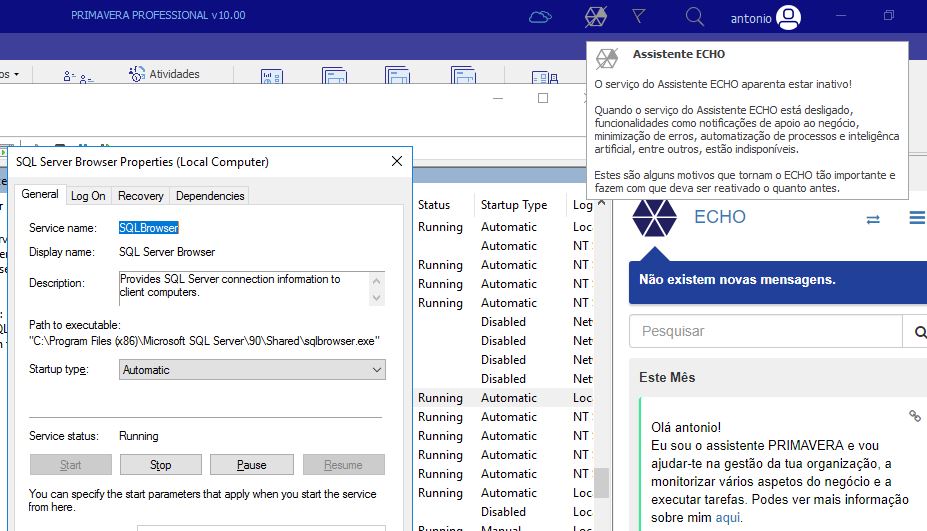Click the Pesquisar search field
This screenshot has width=927, height=531.
(765, 331)
